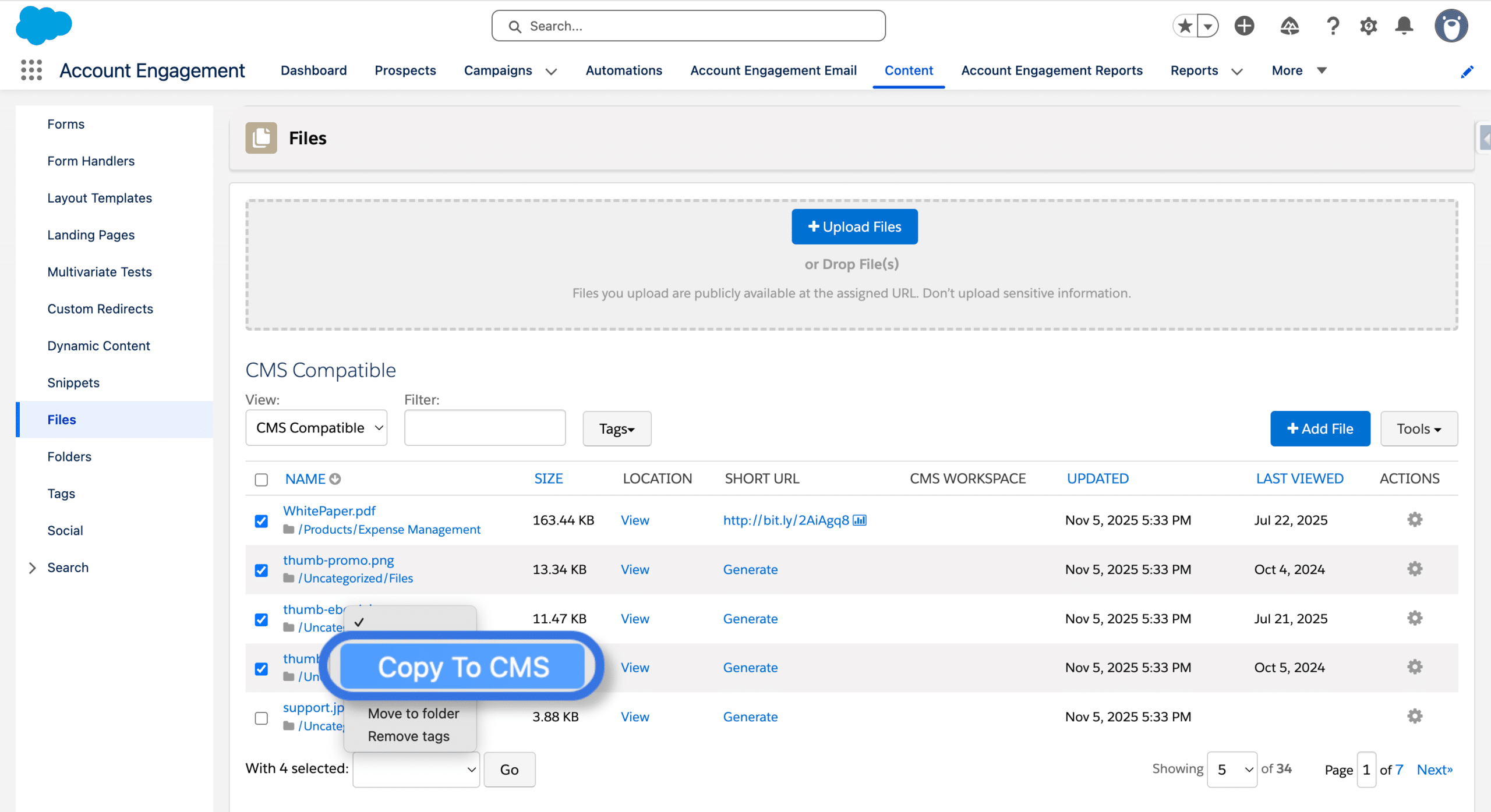Select Move to folder from the menu
1491x812 pixels.
pos(414,714)
